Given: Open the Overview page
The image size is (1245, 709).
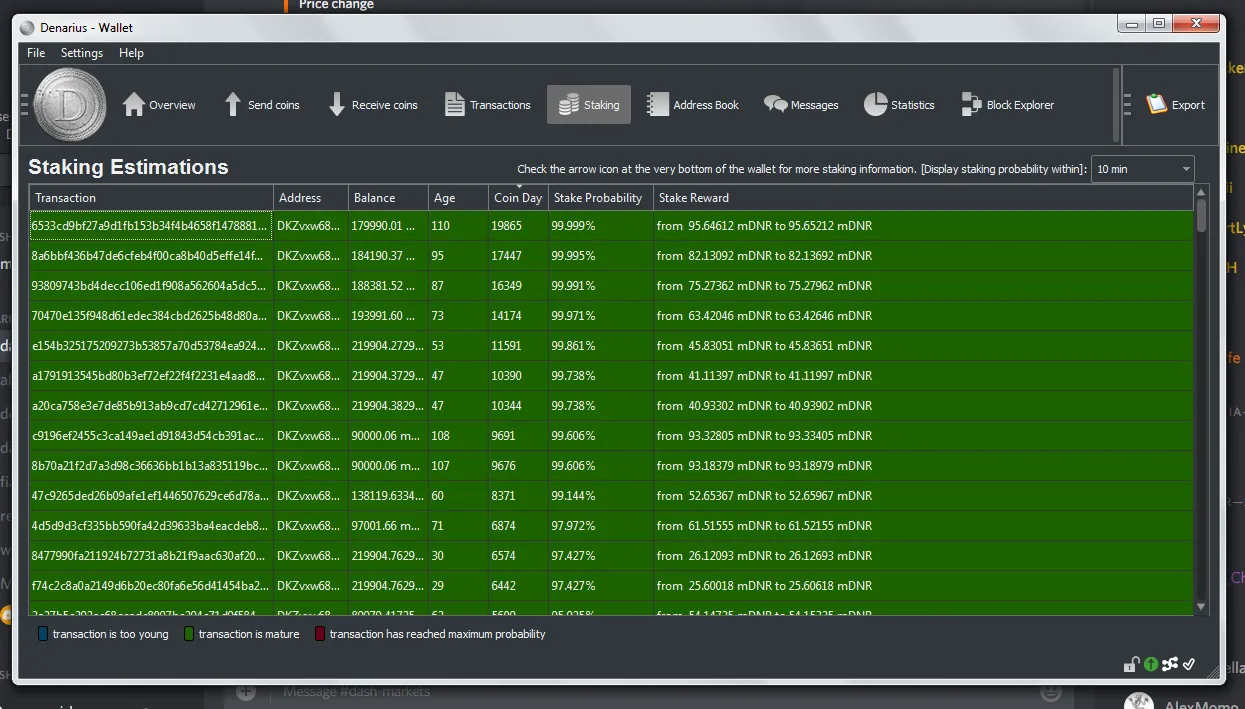Looking at the screenshot, I should tap(159, 105).
